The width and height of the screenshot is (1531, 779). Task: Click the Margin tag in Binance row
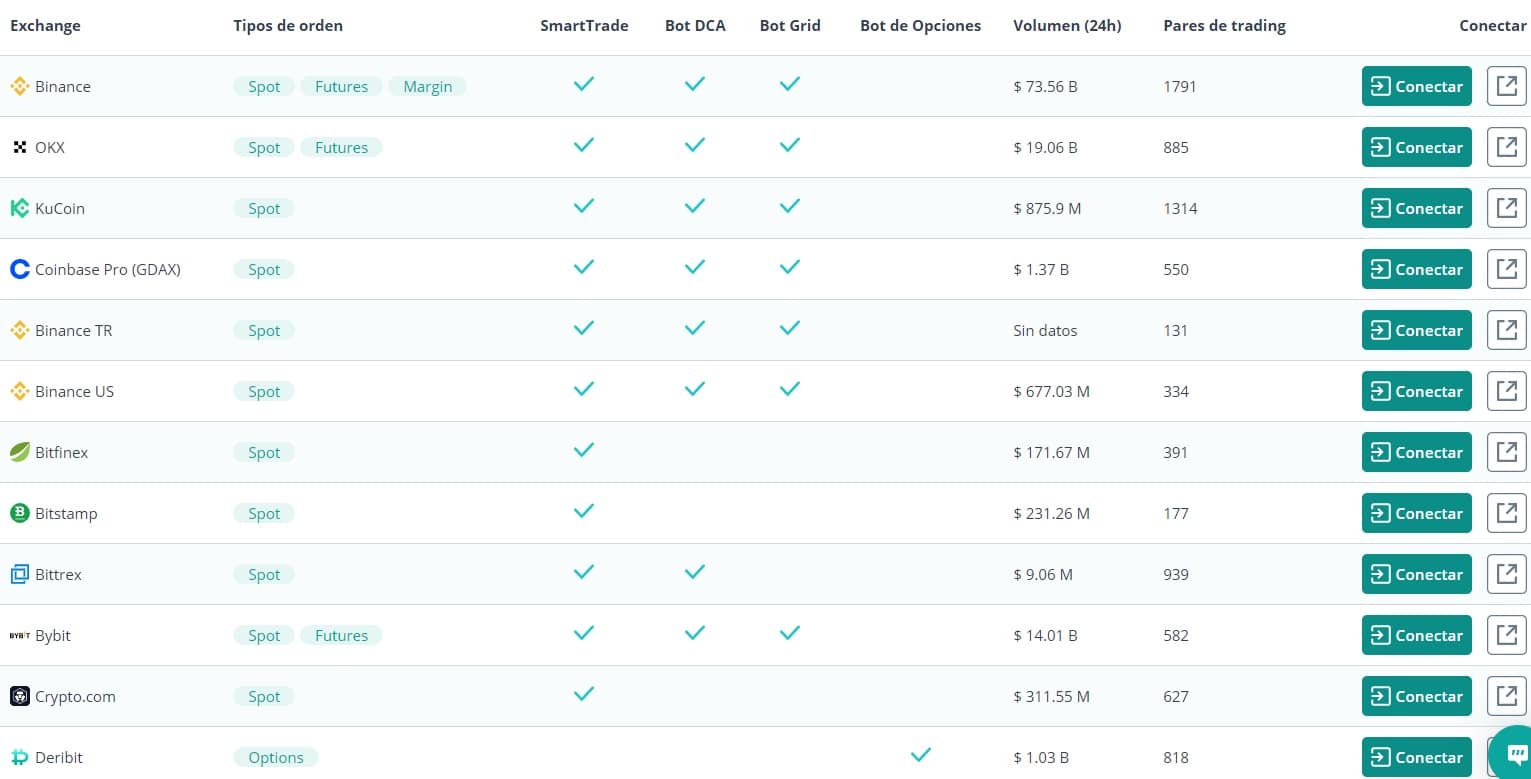point(428,86)
